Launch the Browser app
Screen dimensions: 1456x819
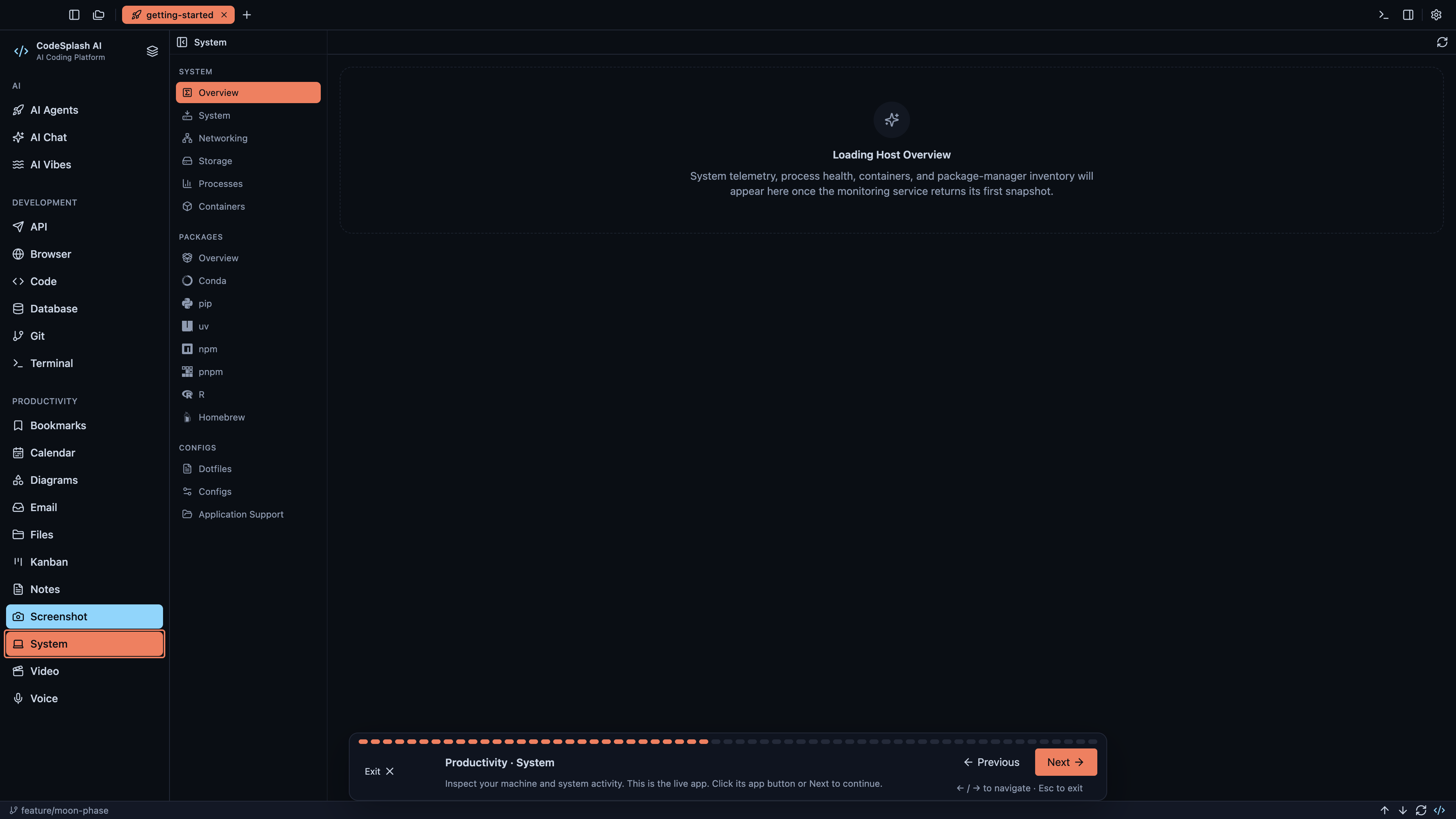pyautogui.click(x=85, y=254)
